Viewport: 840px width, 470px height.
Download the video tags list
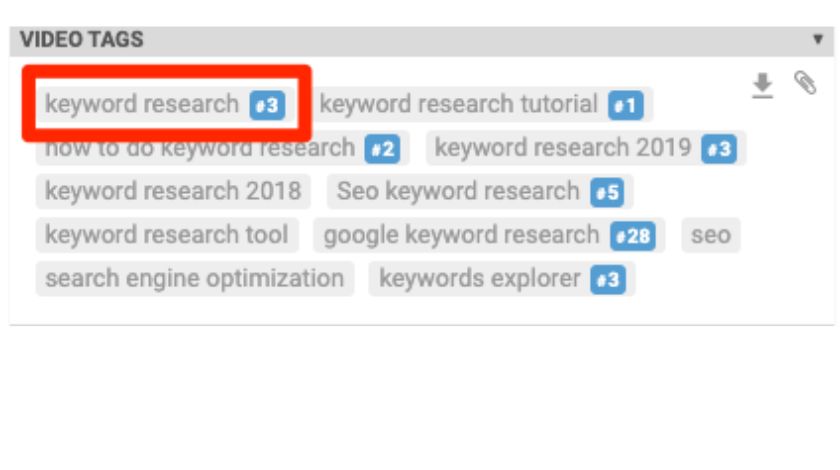coord(762,86)
